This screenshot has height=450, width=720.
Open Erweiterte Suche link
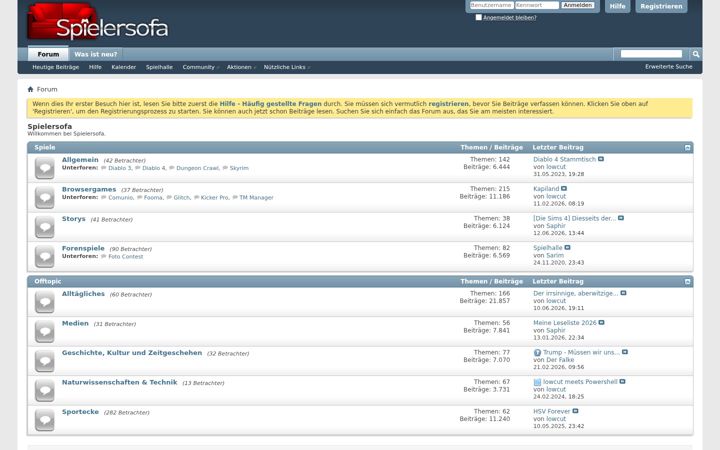669,67
